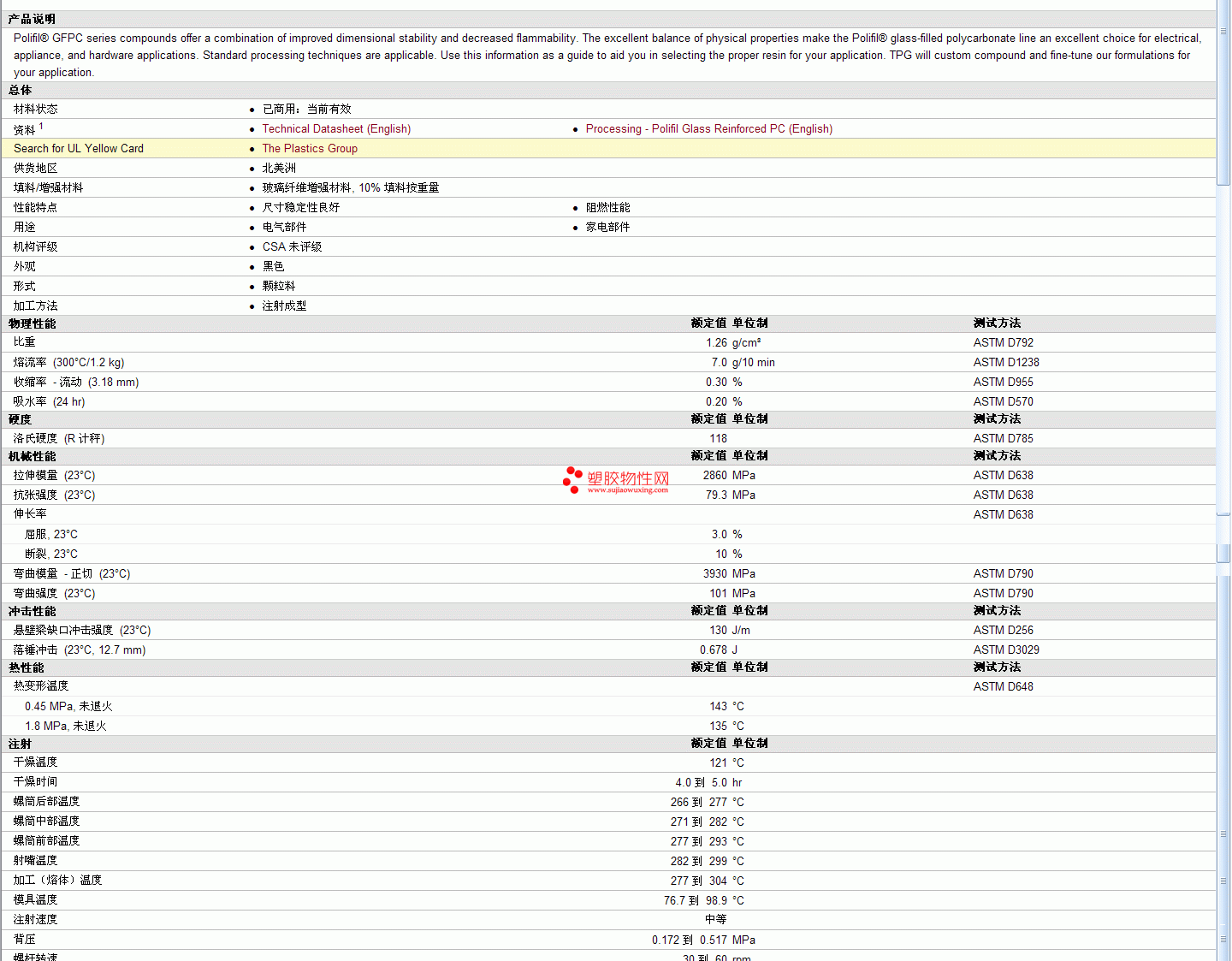
Task: Click the 282 到 299 °C nozzle temperature value
Action: [x=707, y=861]
